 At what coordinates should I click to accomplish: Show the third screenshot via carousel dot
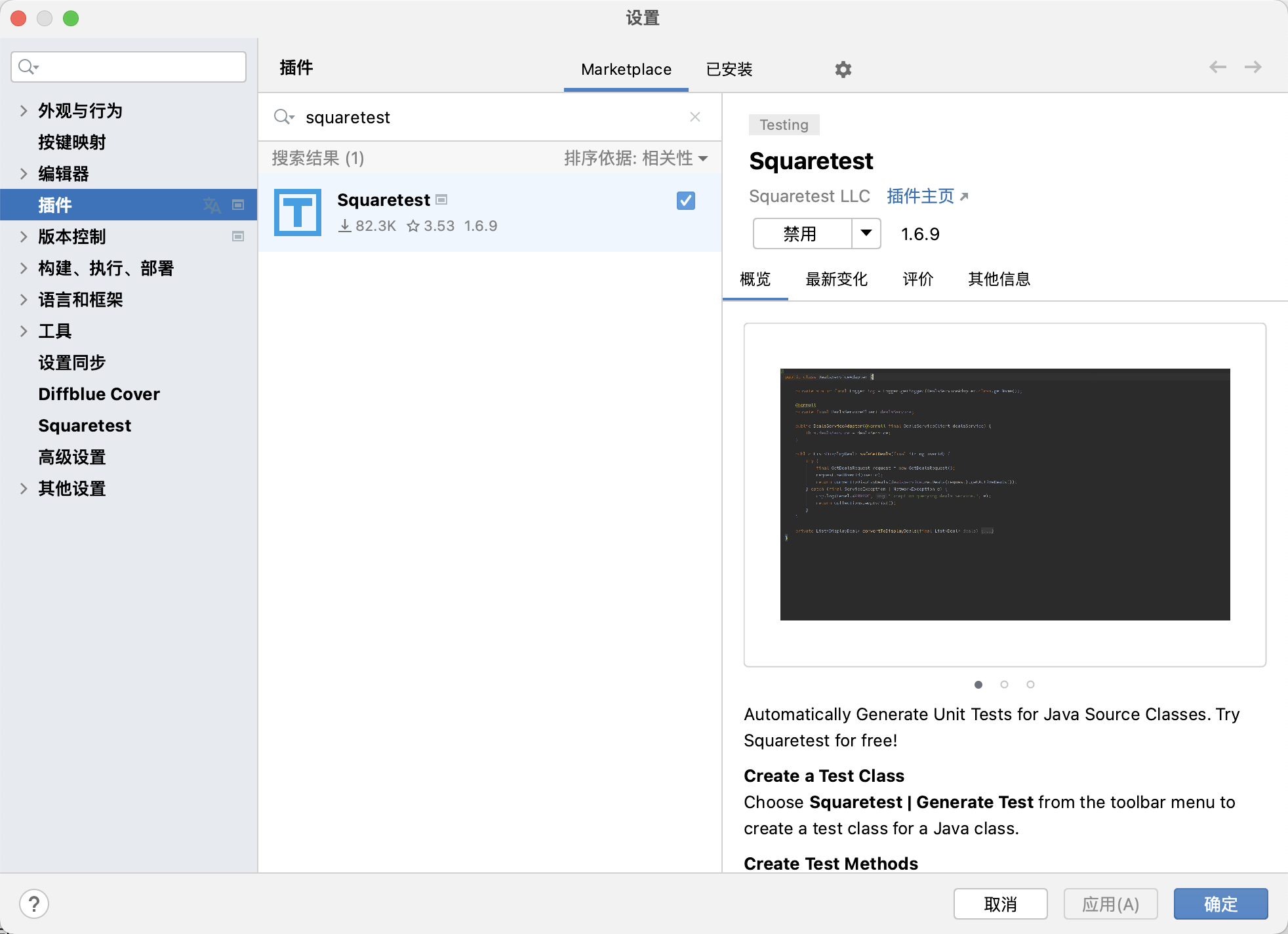pyautogui.click(x=1030, y=685)
